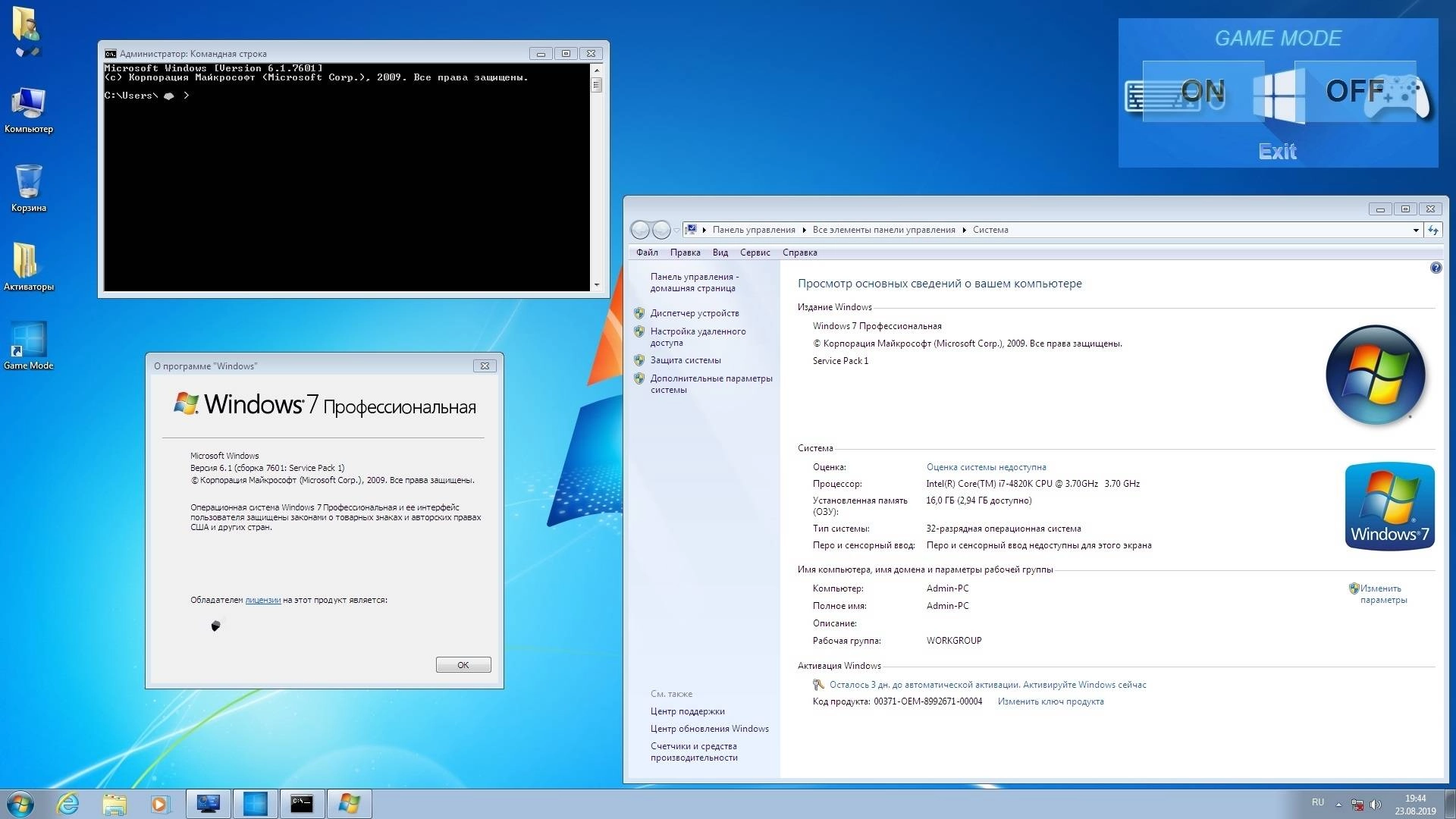The width and height of the screenshot is (1456, 819).
Task: Open the Активаторы folder on the desktop
Action: point(29,267)
